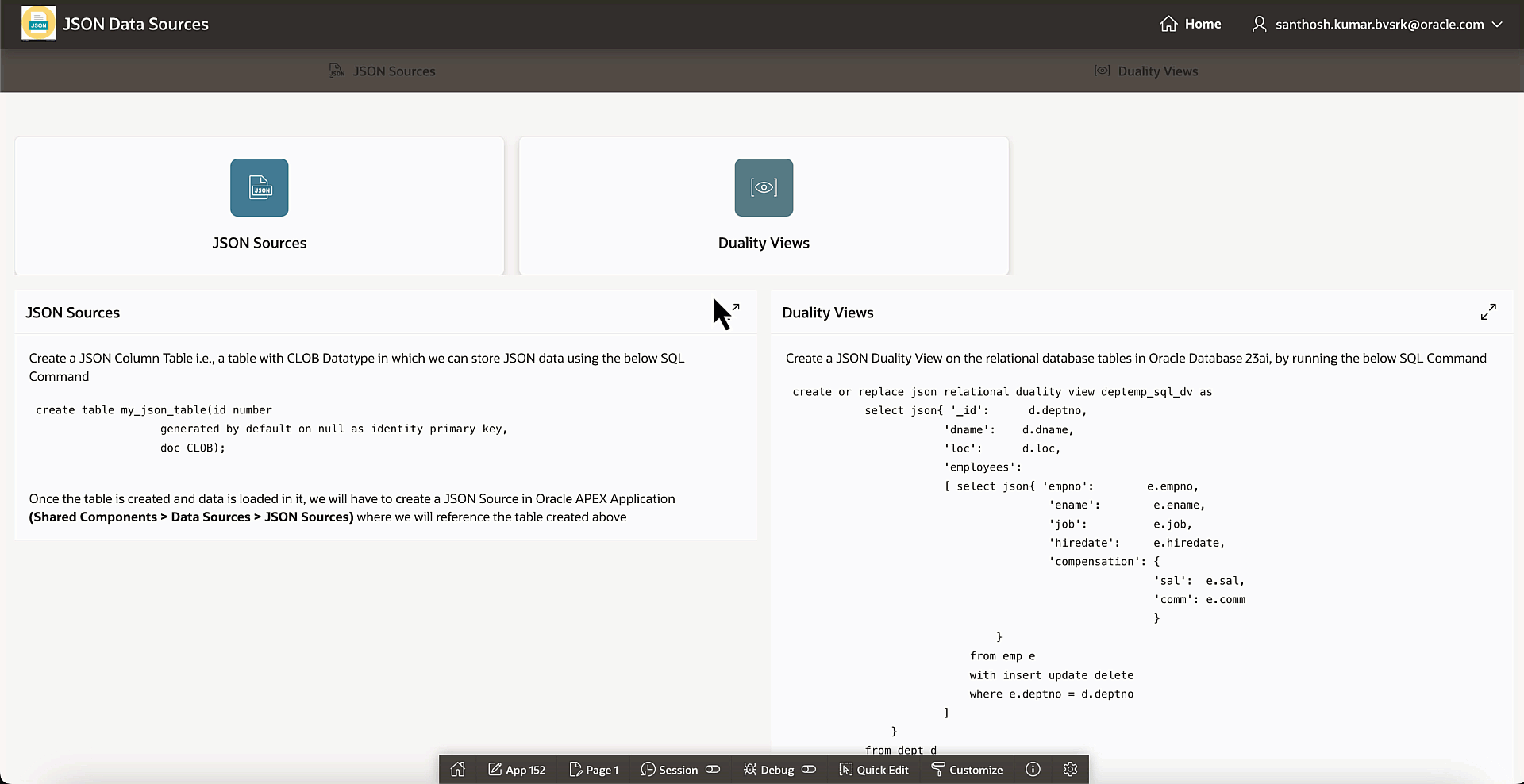
Task: Click the page info icon in toolbar
Action: [1033, 769]
